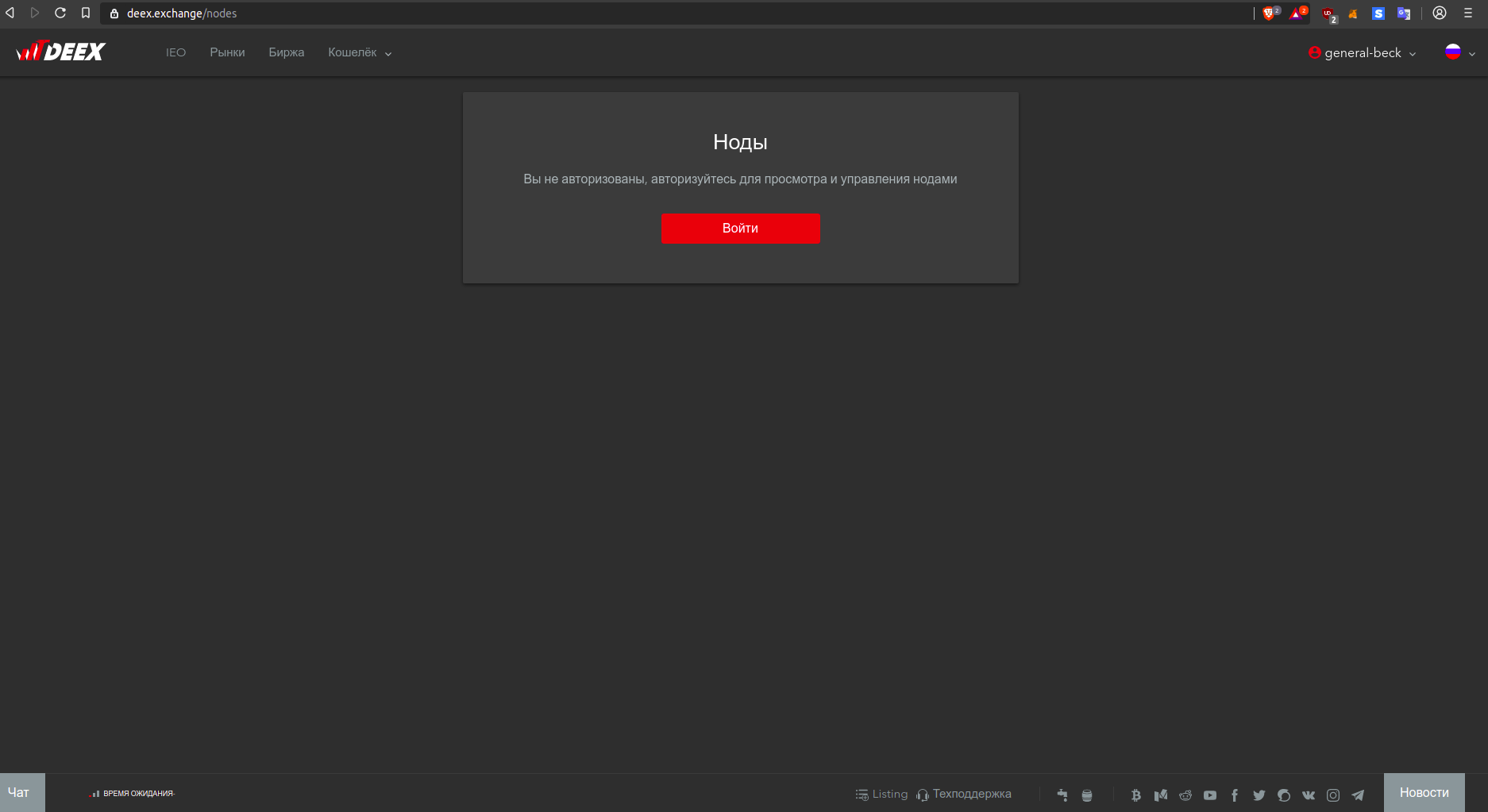The width and height of the screenshot is (1488, 812).
Task: Go to the Рынки page
Action: 227,52
